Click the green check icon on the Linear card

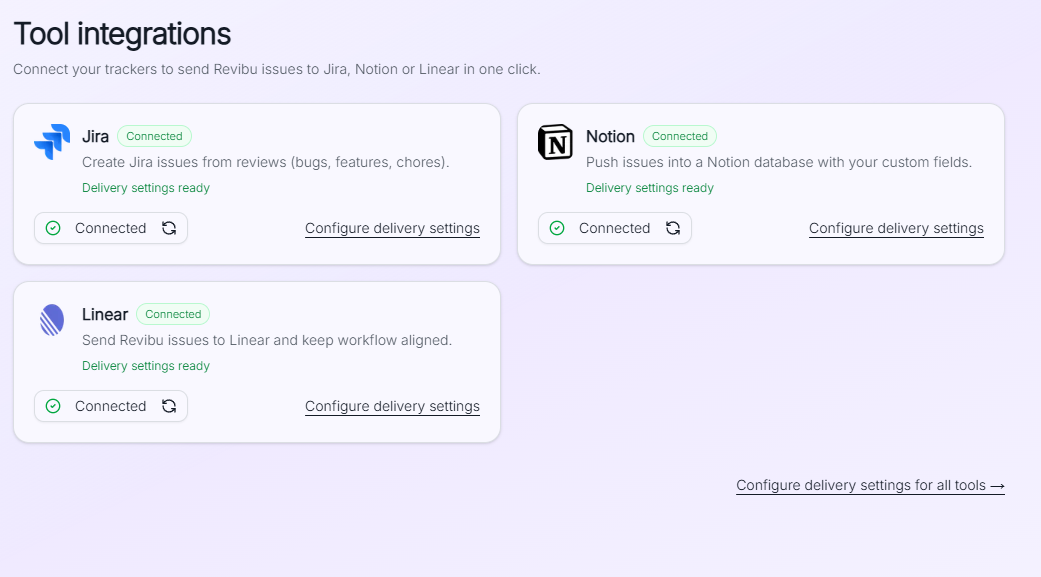[52, 405]
